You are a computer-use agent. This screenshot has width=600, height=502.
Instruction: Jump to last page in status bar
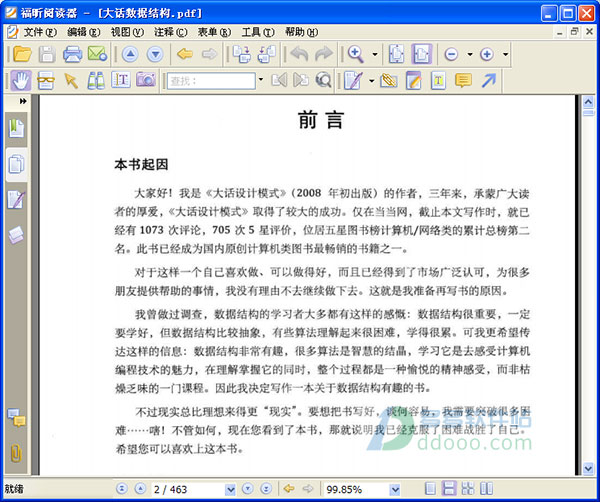[266, 489]
